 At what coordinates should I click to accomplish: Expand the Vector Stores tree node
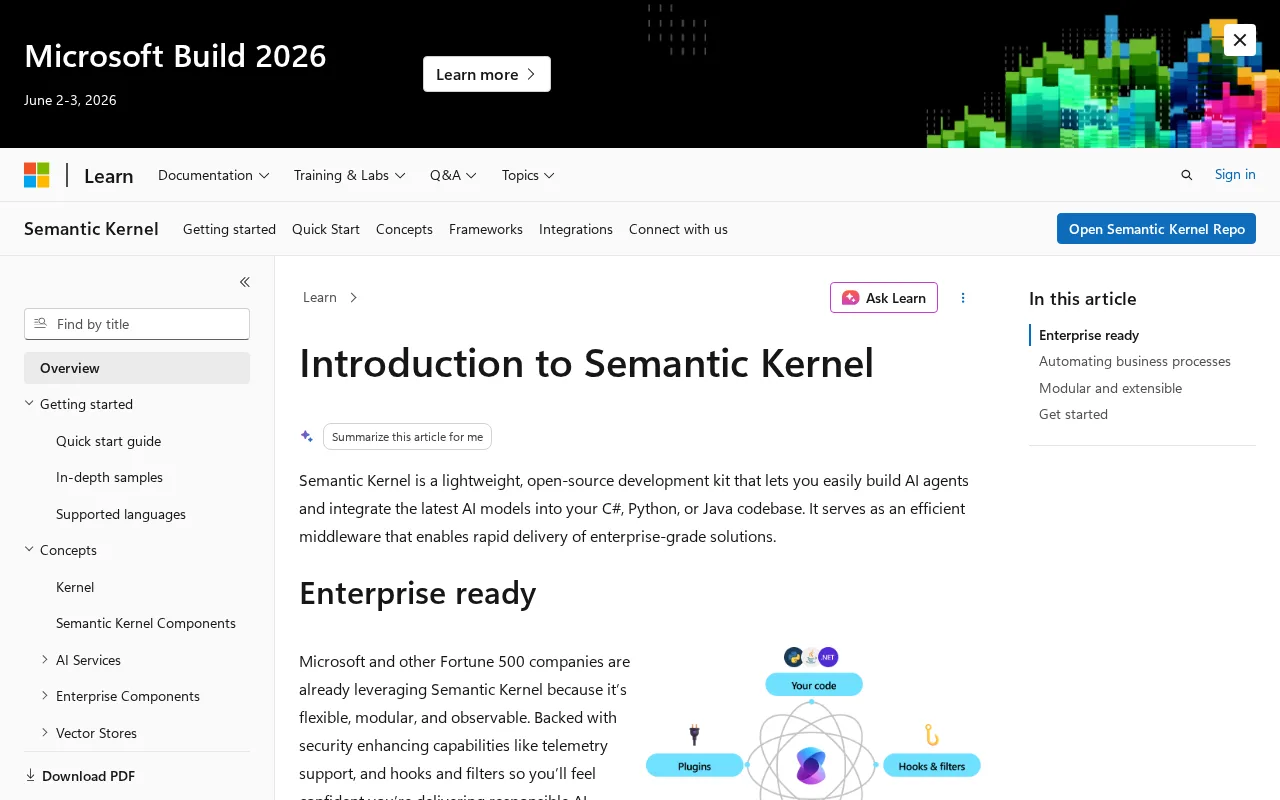click(x=45, y=733)
